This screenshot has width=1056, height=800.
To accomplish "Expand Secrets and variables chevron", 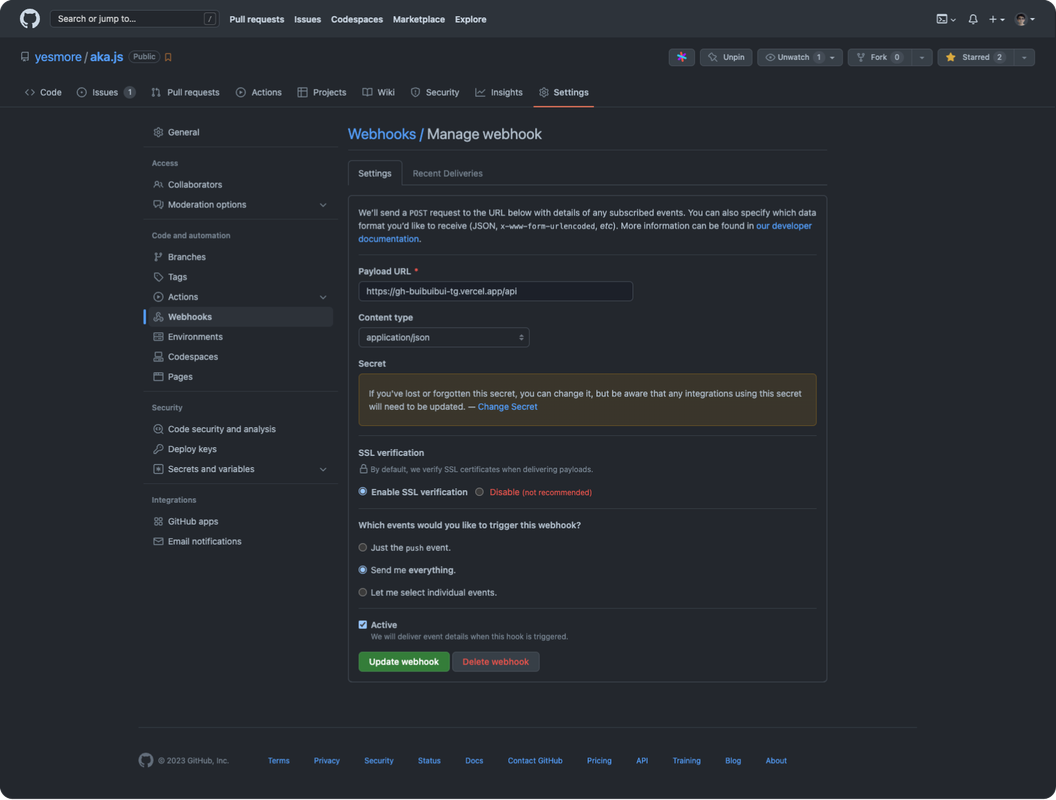I will coord(323,469).
